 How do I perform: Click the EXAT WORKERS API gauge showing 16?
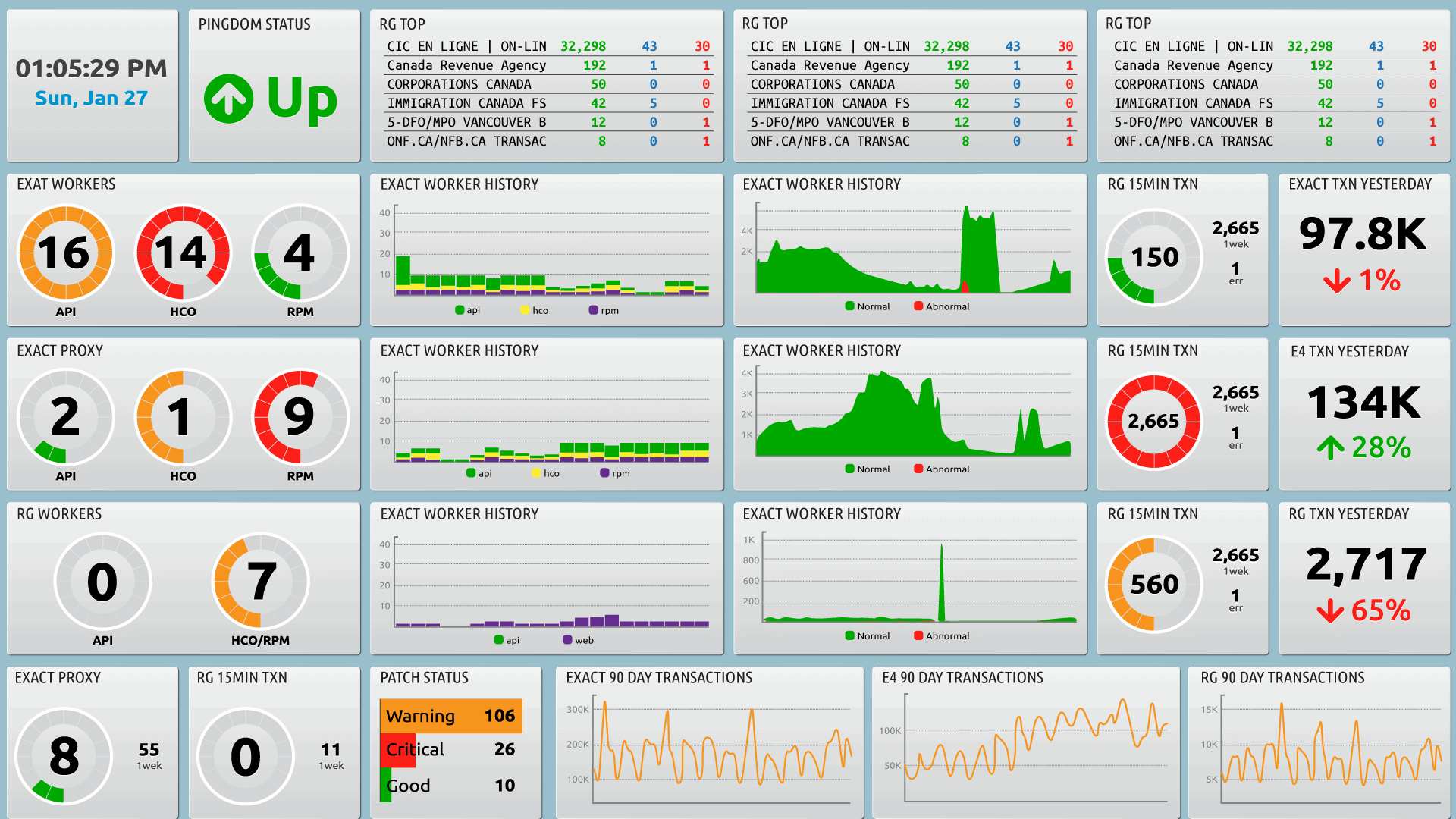tap(65, 253)
